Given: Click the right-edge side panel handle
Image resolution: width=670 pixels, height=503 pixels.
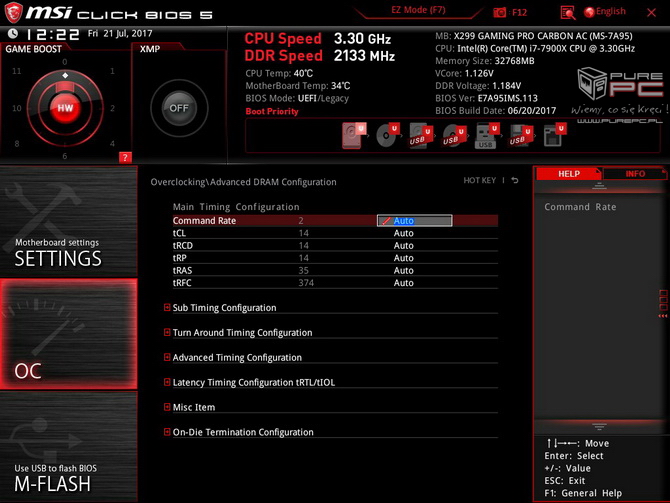Looking at the screenshot, I should (663, 303).
